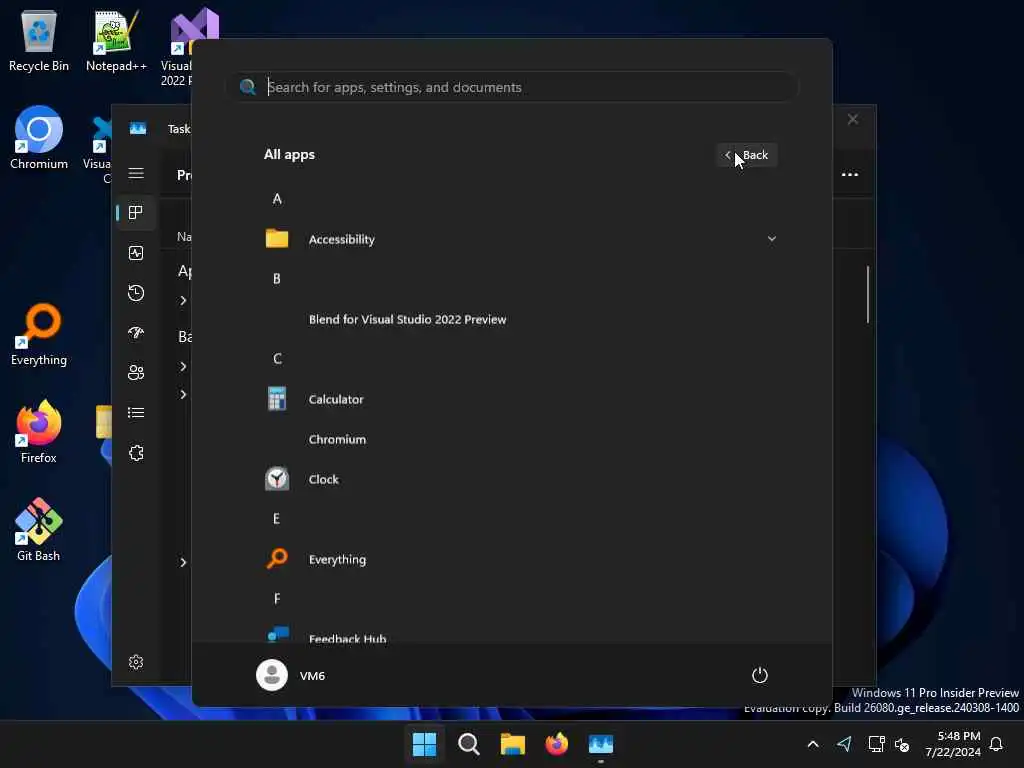Open File Explorer from taskbar
This screenshot has width=1024, height=768.
(x=513, y=744)
